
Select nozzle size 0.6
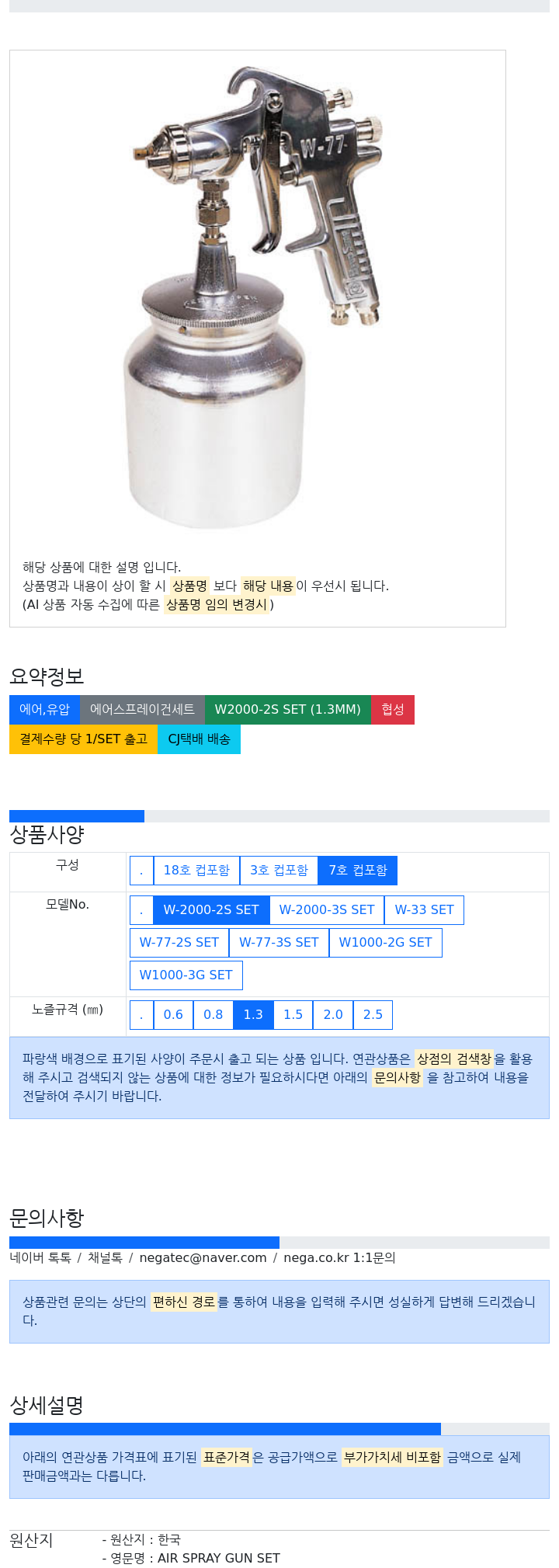pos(173,1014)
